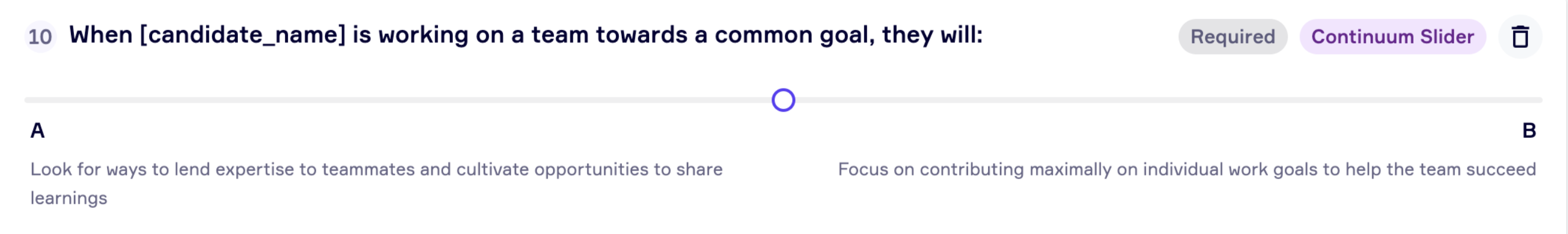Edit the question title about team goals
This screenshot has width=1568, height=234.
tap(526, 35)
